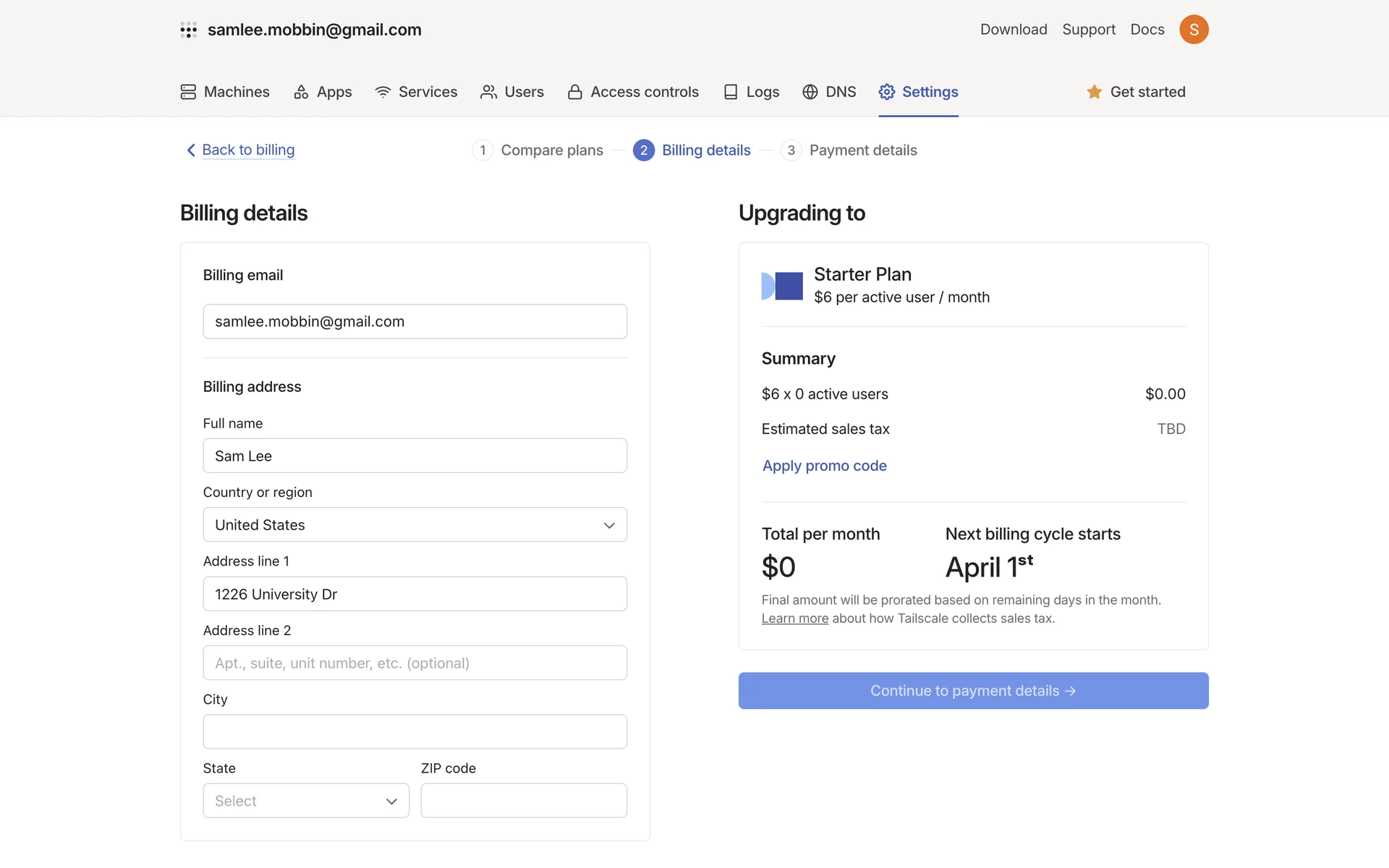Open the orange user avatar menu
The image size is (1389, 868).
point(1193,30)
